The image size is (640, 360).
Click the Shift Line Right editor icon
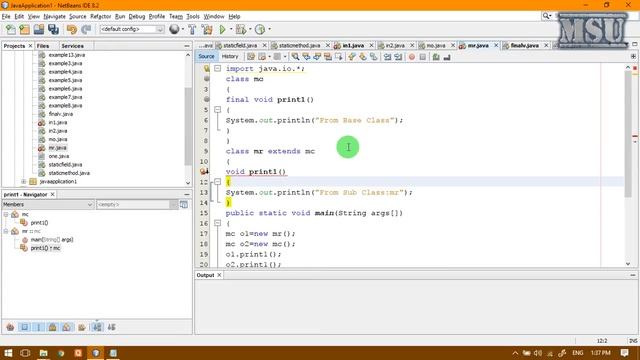click(x=398, y=57)
